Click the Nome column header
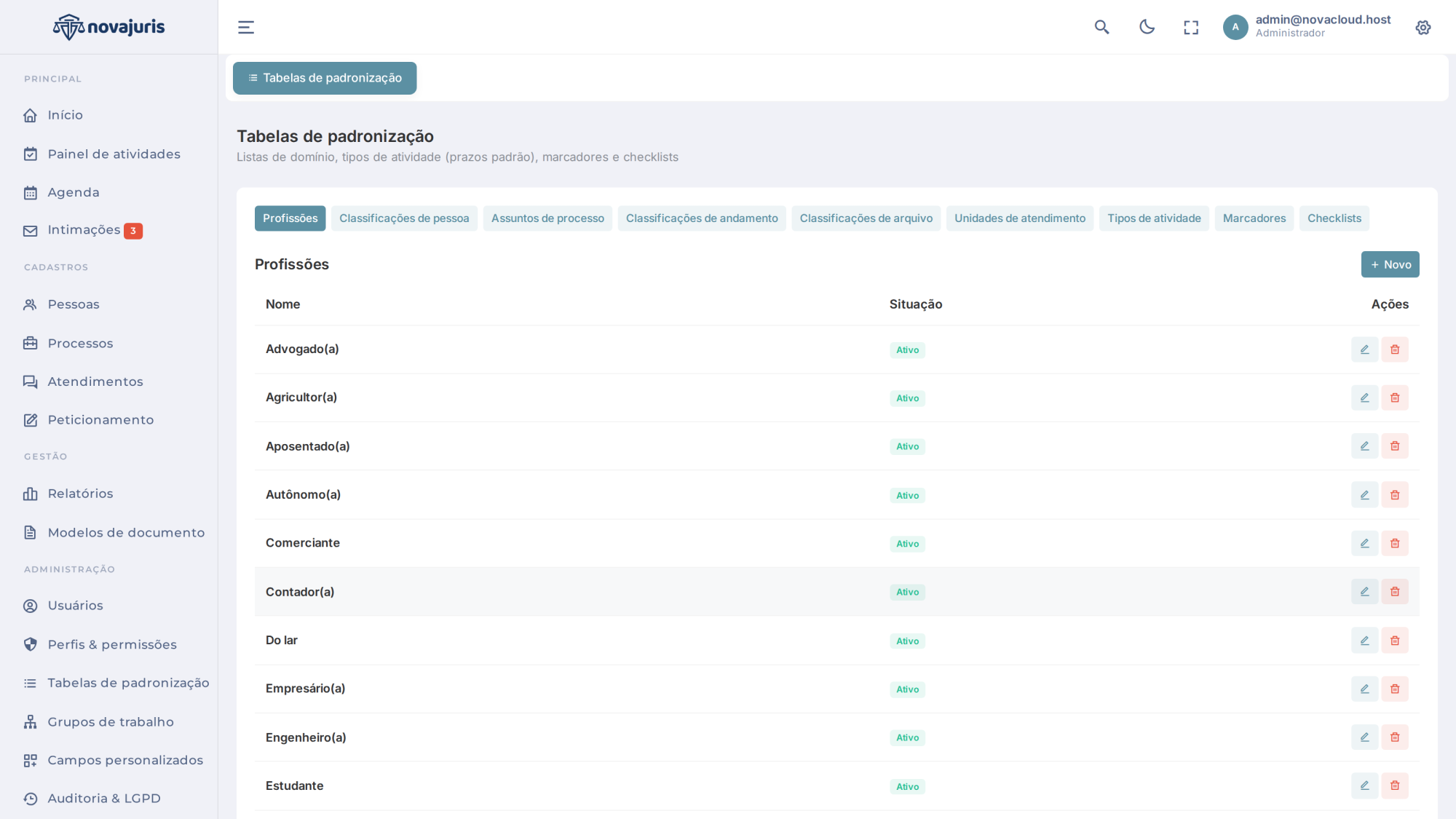 pyautogui.click(x=282, y=304)
